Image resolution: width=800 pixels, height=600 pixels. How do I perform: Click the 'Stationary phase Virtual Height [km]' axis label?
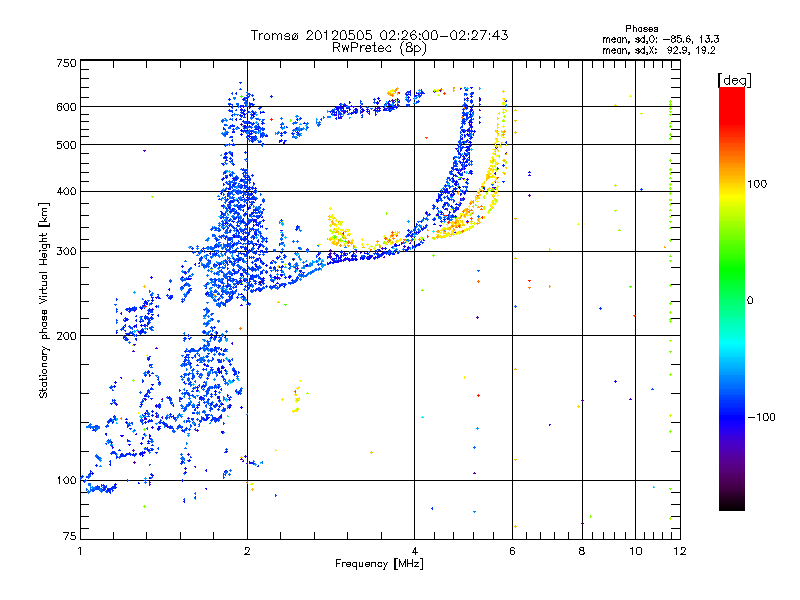(44, 301)
